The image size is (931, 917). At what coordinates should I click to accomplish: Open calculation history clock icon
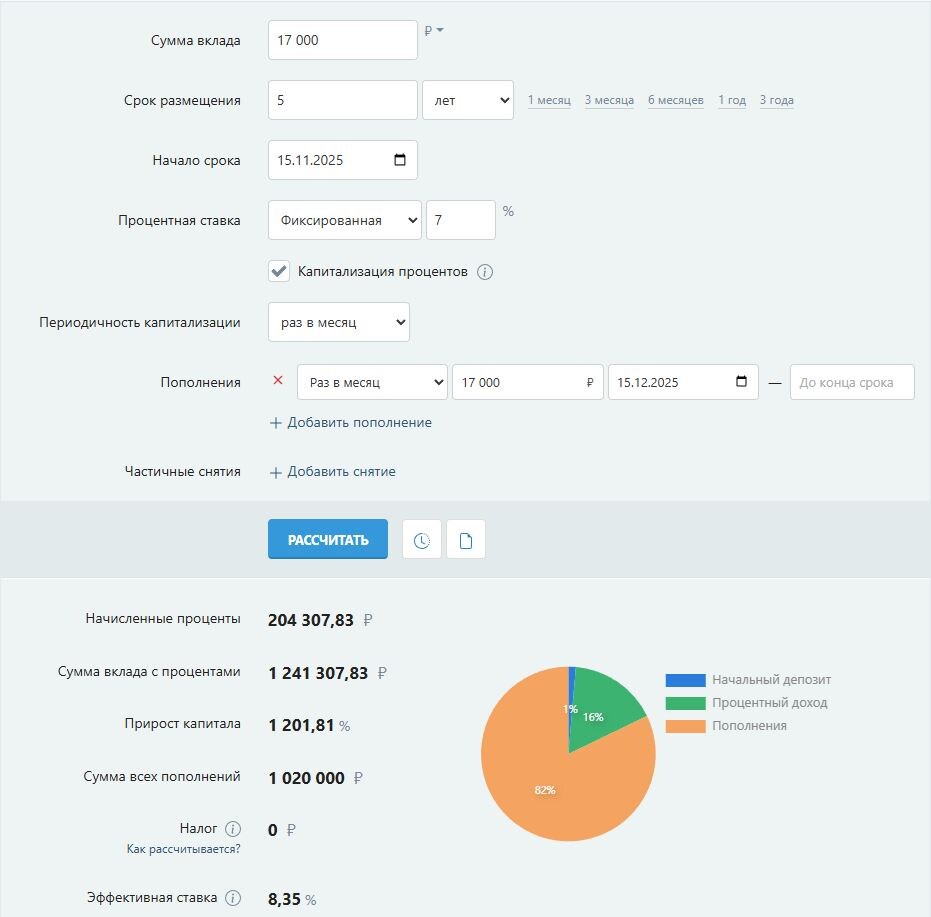[422, 539]
